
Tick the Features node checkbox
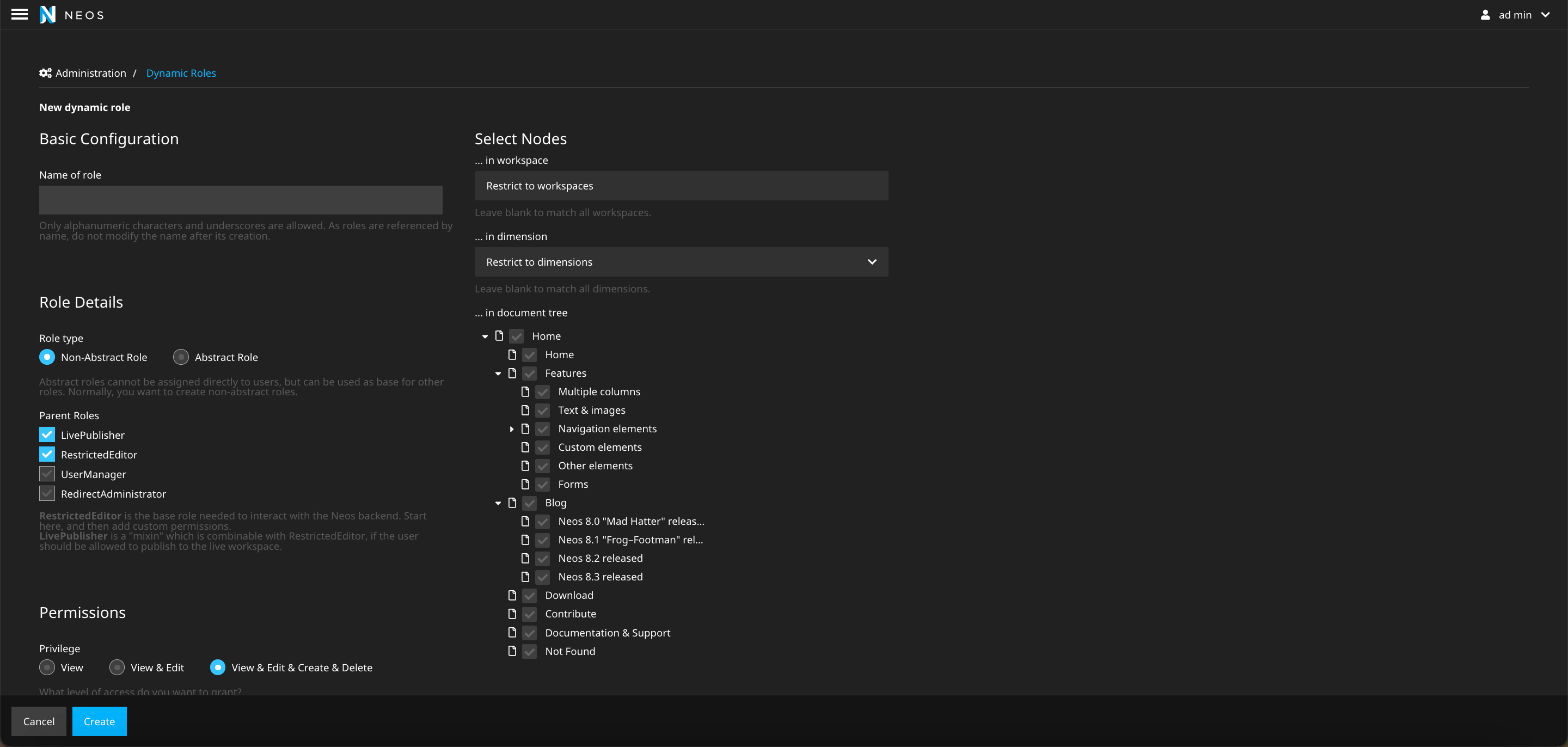[x=530, y=373]
